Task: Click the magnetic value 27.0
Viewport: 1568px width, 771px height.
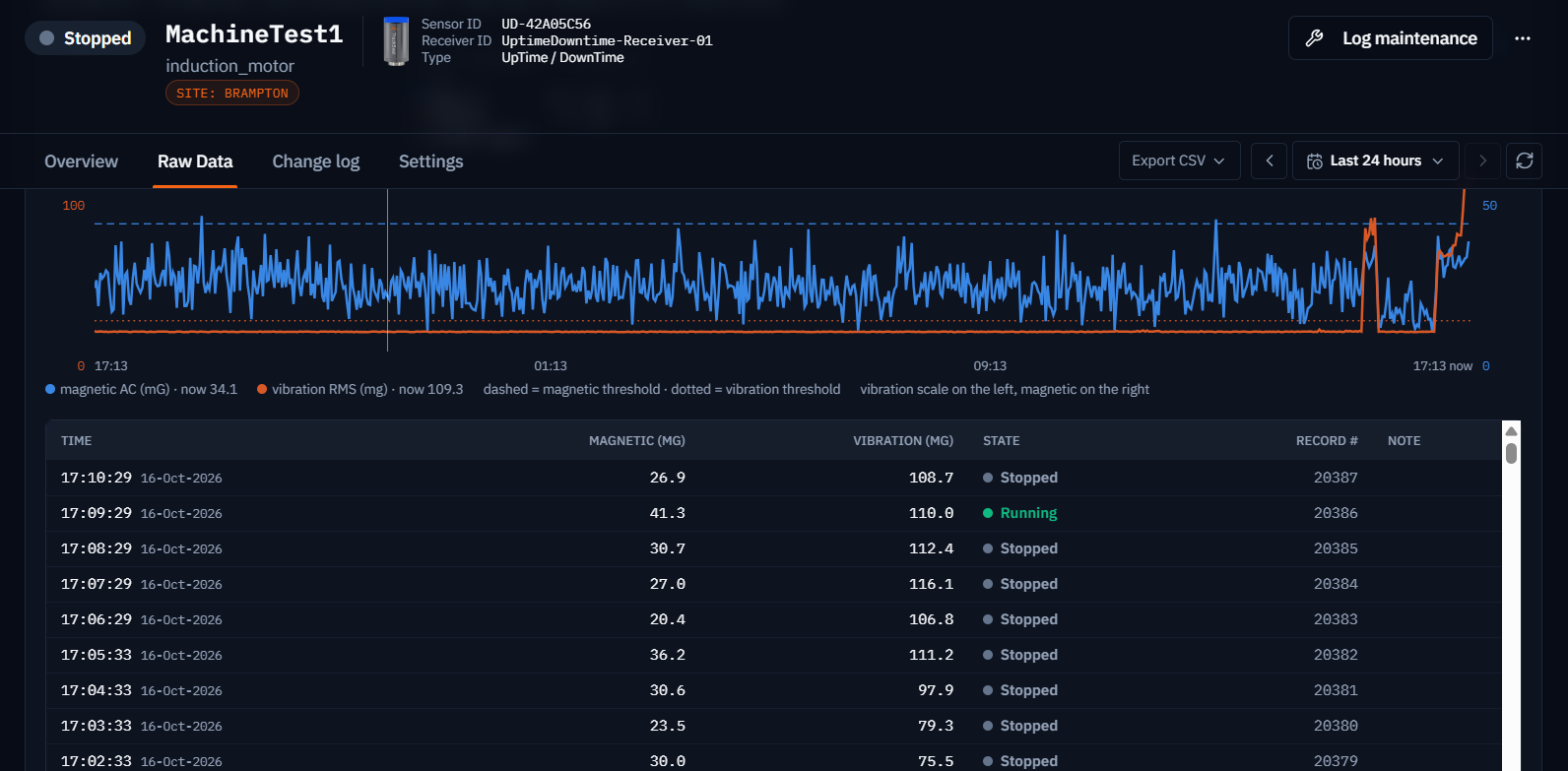Action: 668,584
